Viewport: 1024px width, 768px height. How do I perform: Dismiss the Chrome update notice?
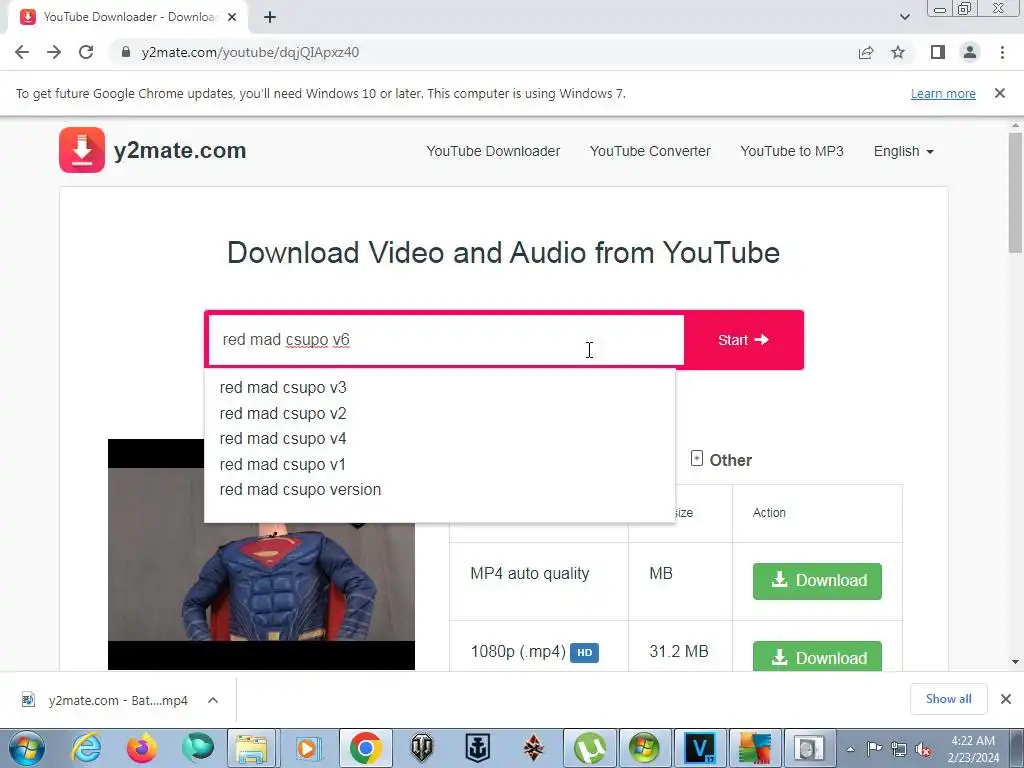[x=999, y=93]
